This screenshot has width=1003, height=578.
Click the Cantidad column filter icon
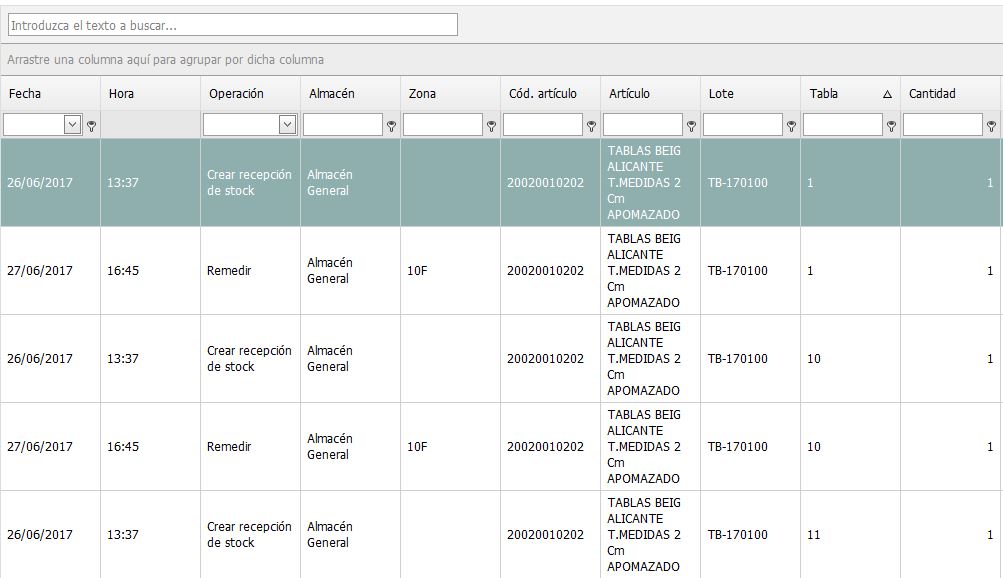(x=991, y=126)
